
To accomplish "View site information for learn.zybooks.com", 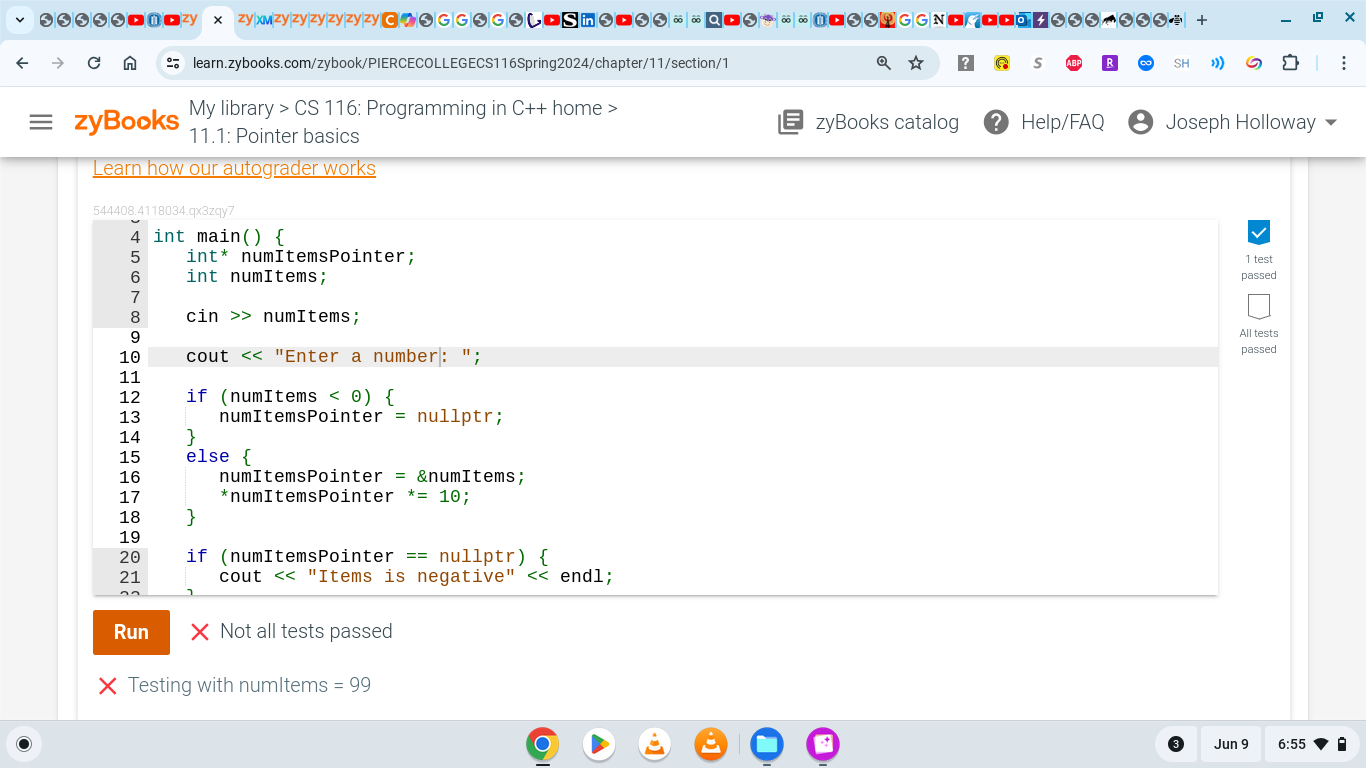I will coord(173,63).
